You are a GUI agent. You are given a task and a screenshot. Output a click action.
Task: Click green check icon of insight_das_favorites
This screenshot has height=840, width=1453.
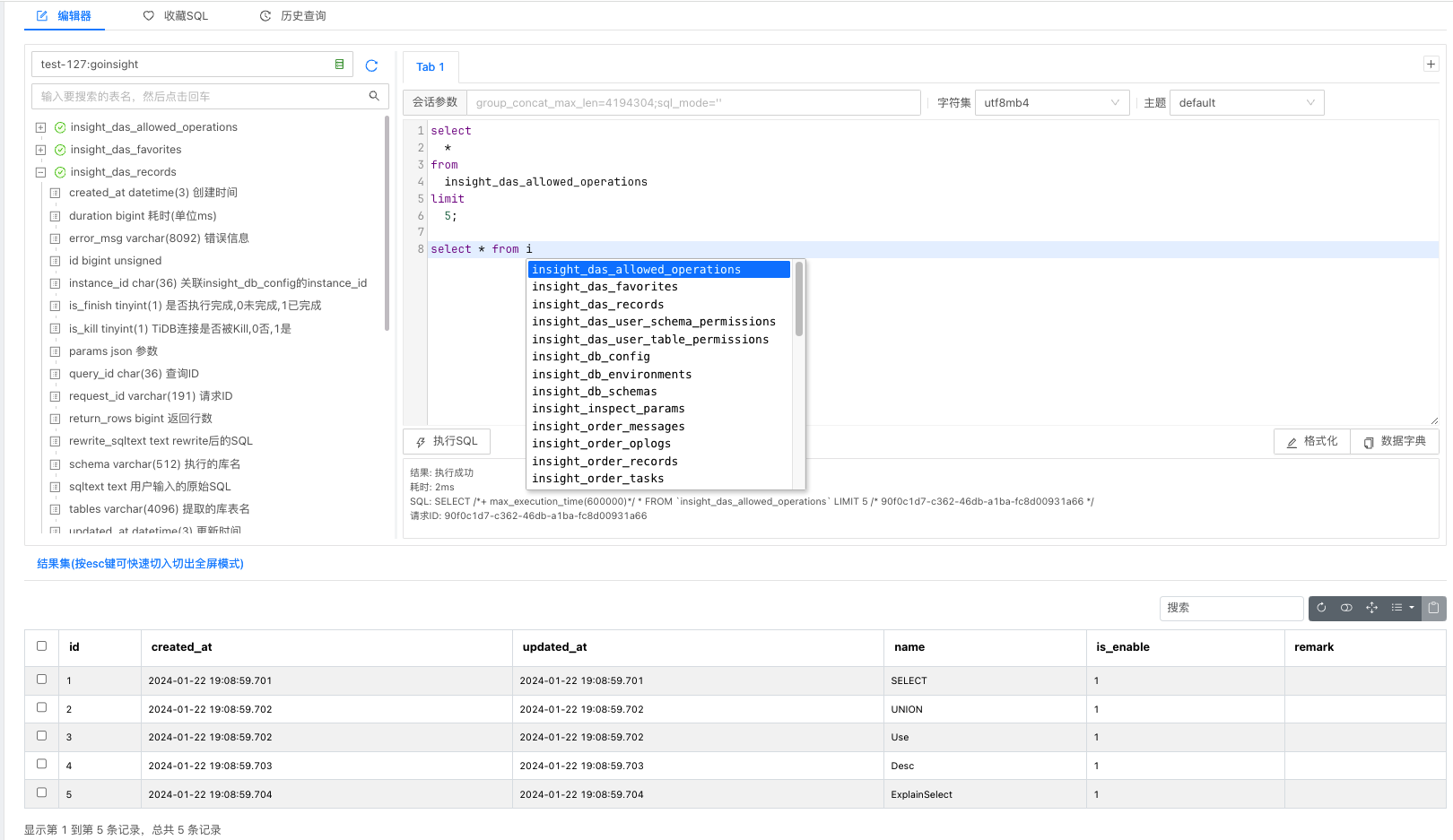[x=60, y=150]
